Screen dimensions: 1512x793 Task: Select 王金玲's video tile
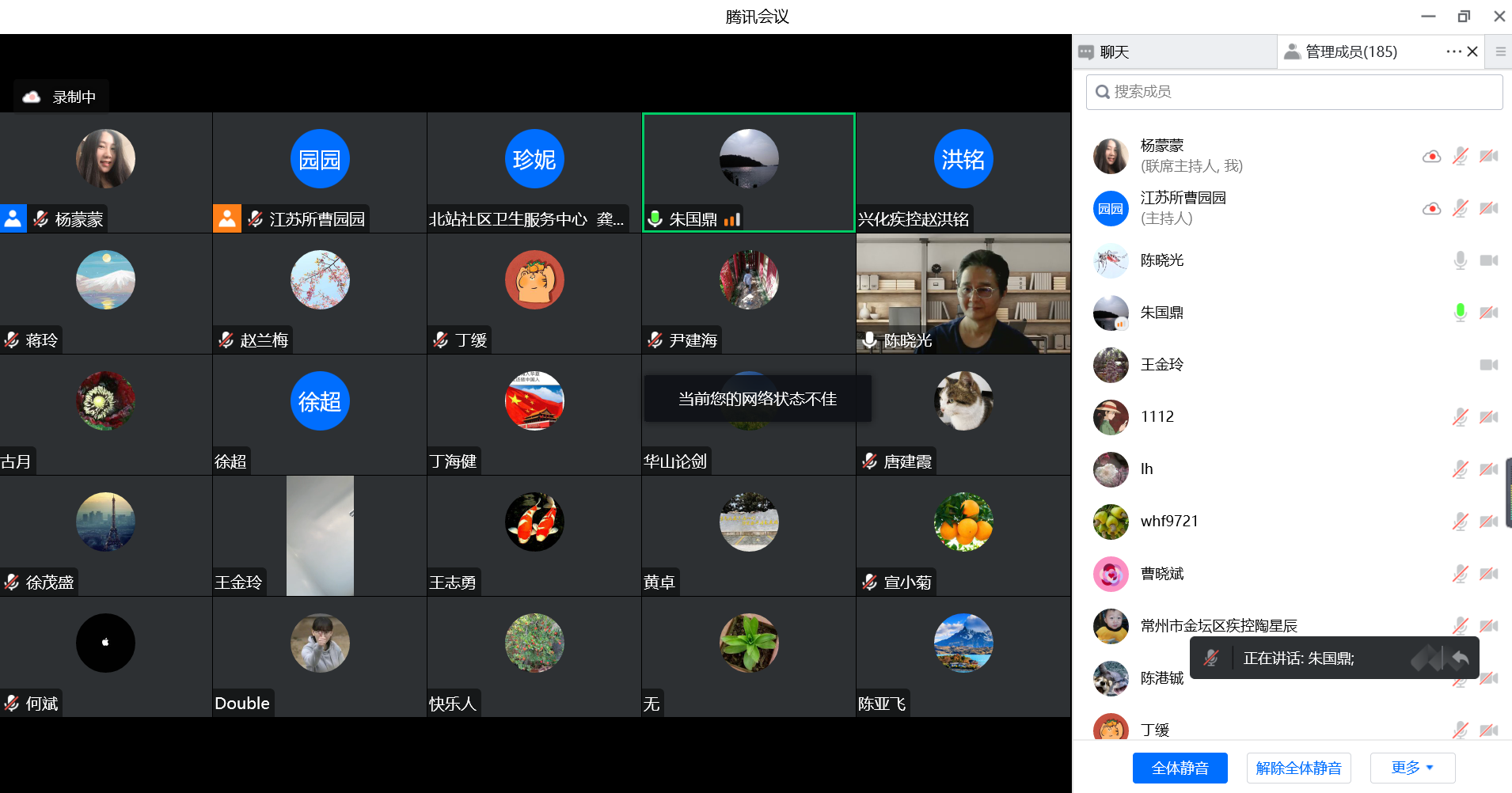320,536
